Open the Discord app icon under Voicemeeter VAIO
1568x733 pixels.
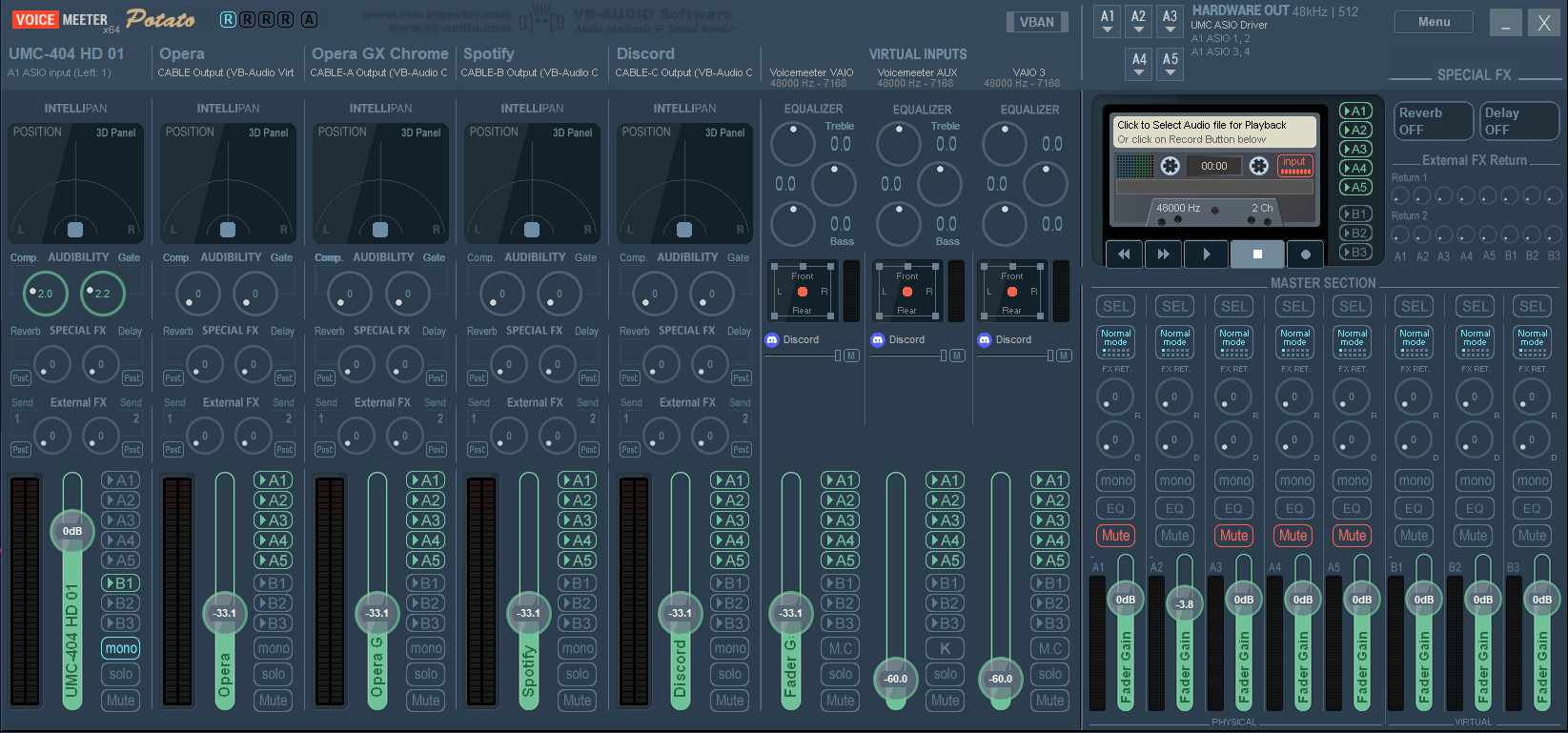772,339
